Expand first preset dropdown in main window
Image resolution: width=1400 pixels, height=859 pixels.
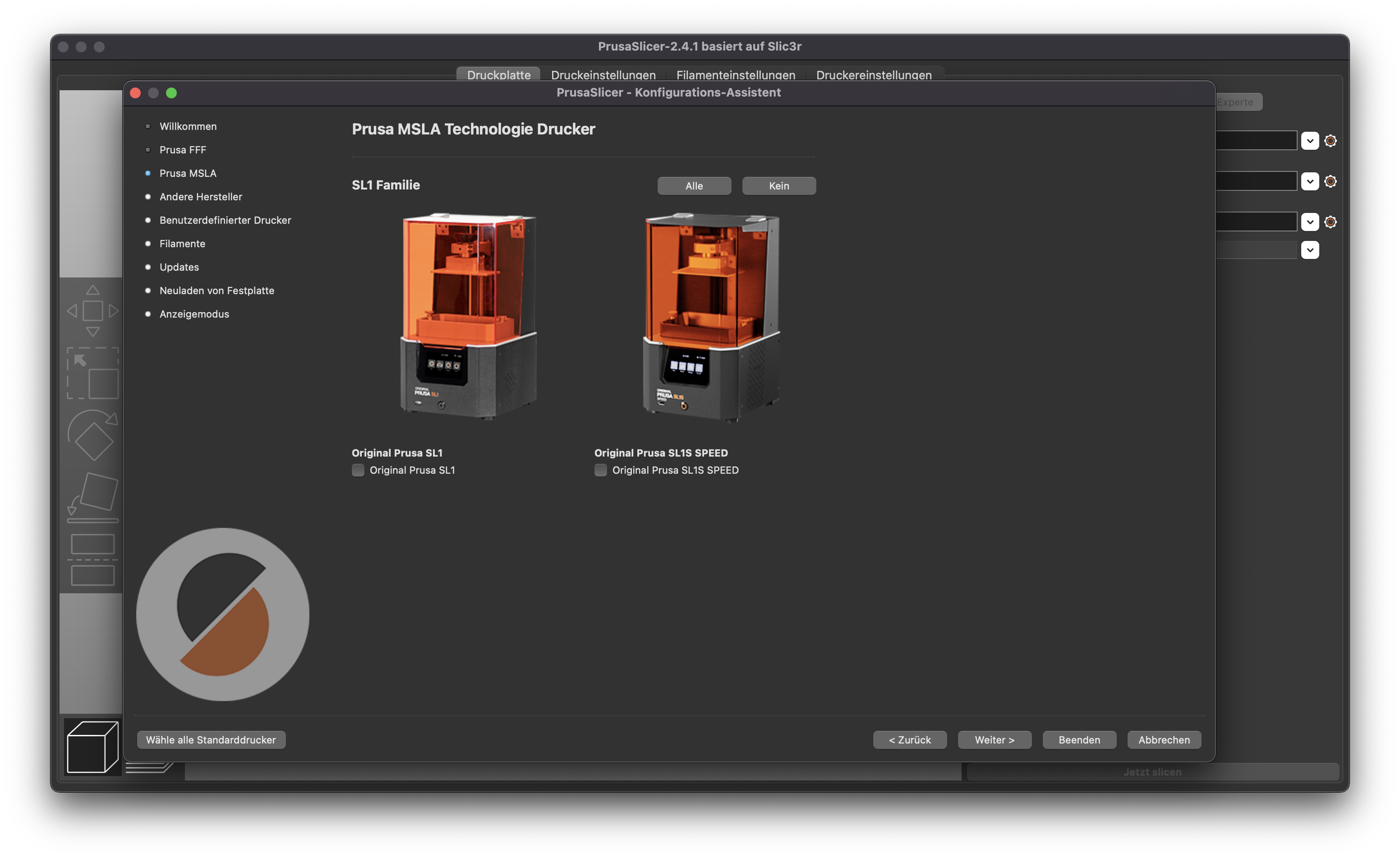[x=1310, y=140]
